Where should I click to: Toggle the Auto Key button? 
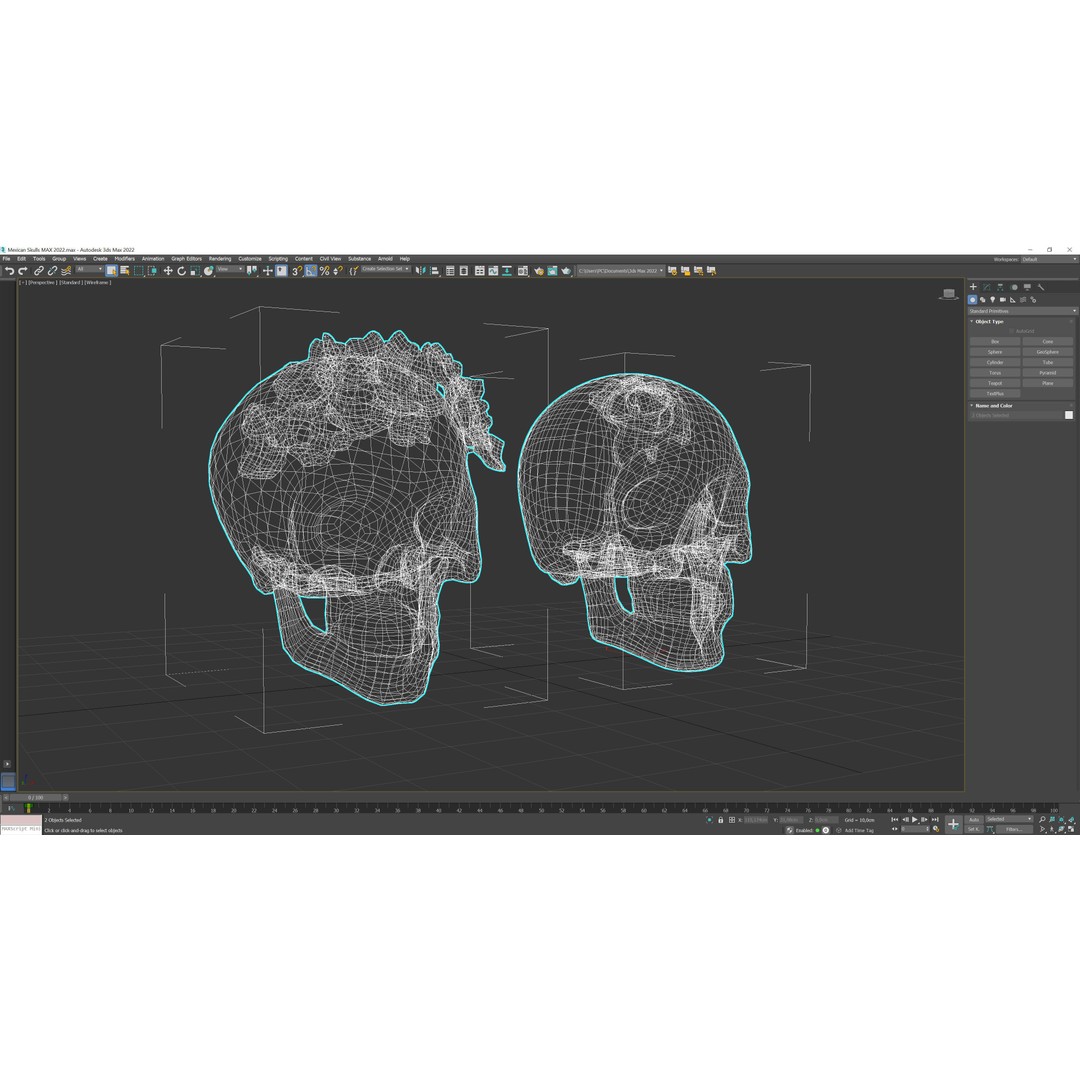[x=974, y=820]
